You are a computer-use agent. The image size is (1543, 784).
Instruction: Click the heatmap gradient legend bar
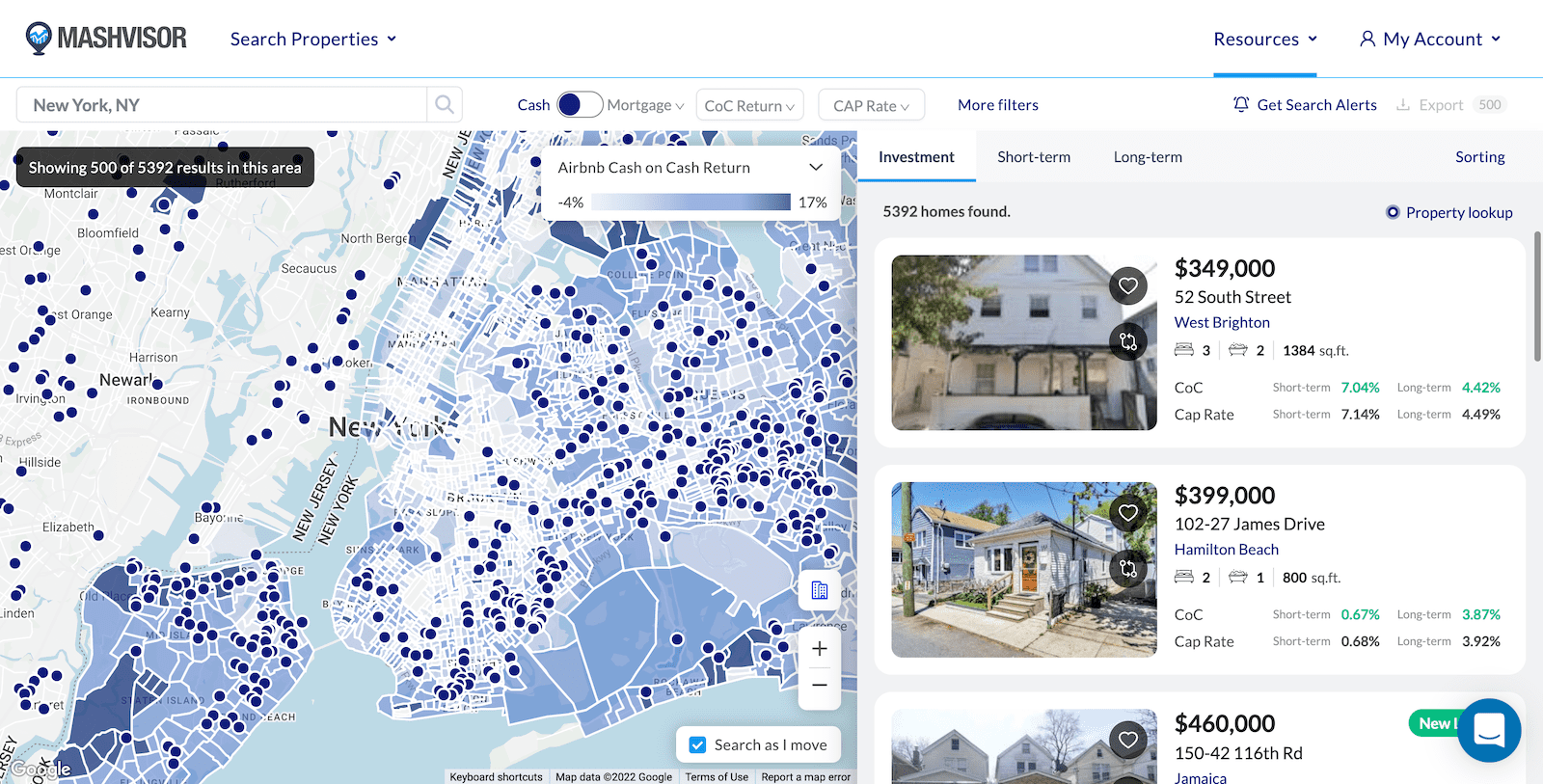pos(690,202)
